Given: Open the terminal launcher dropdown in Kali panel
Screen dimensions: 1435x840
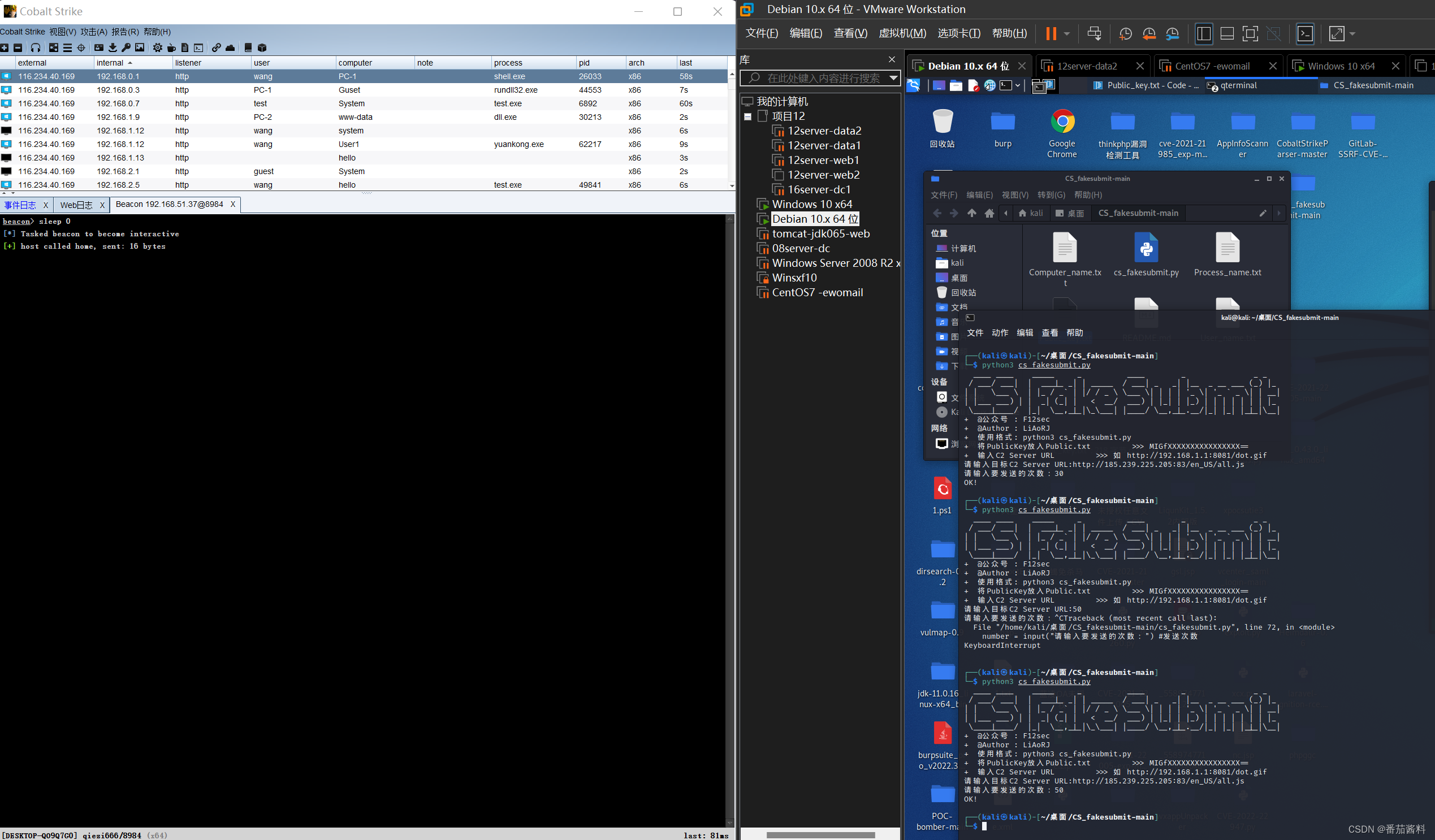Looking at the screenshot, I should coord(1018,85).
